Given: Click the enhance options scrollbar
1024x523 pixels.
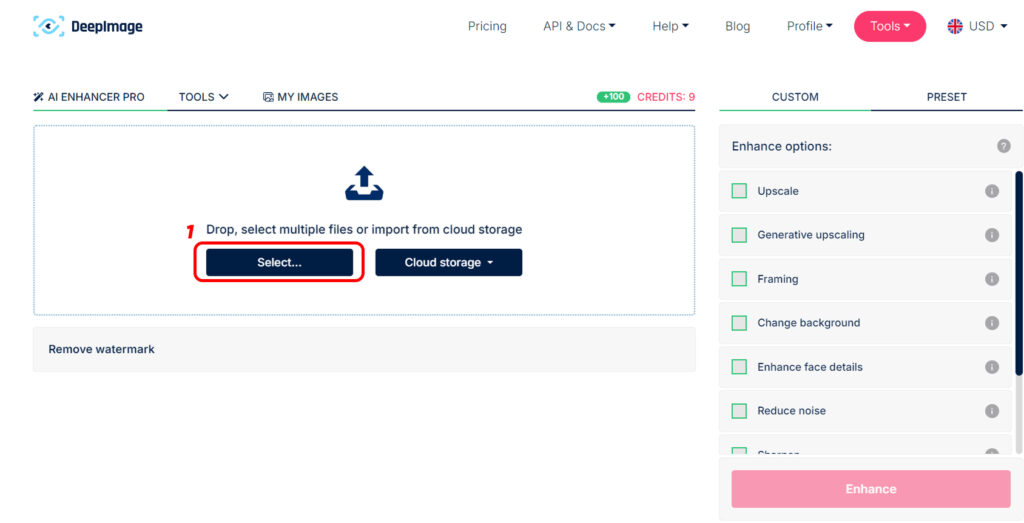Looking at the screenshot, I should (x=1019, y=273).
